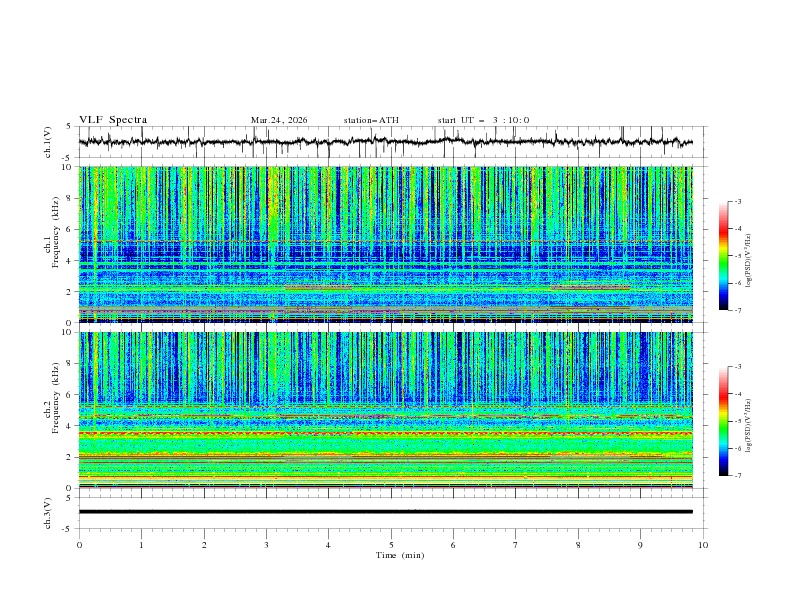The image size is (792, 612).
Task: Click time axis tick label '3'
Action: click(x=266, y=545)
